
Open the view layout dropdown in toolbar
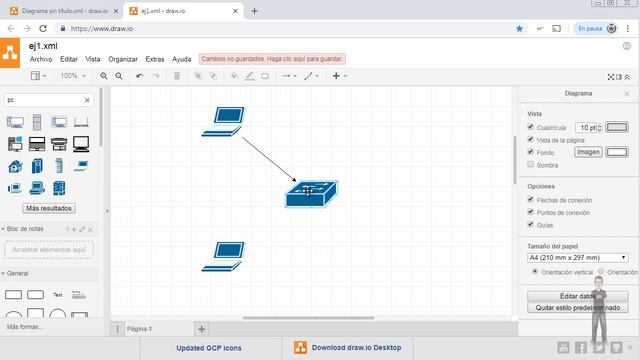coord(38,76)
